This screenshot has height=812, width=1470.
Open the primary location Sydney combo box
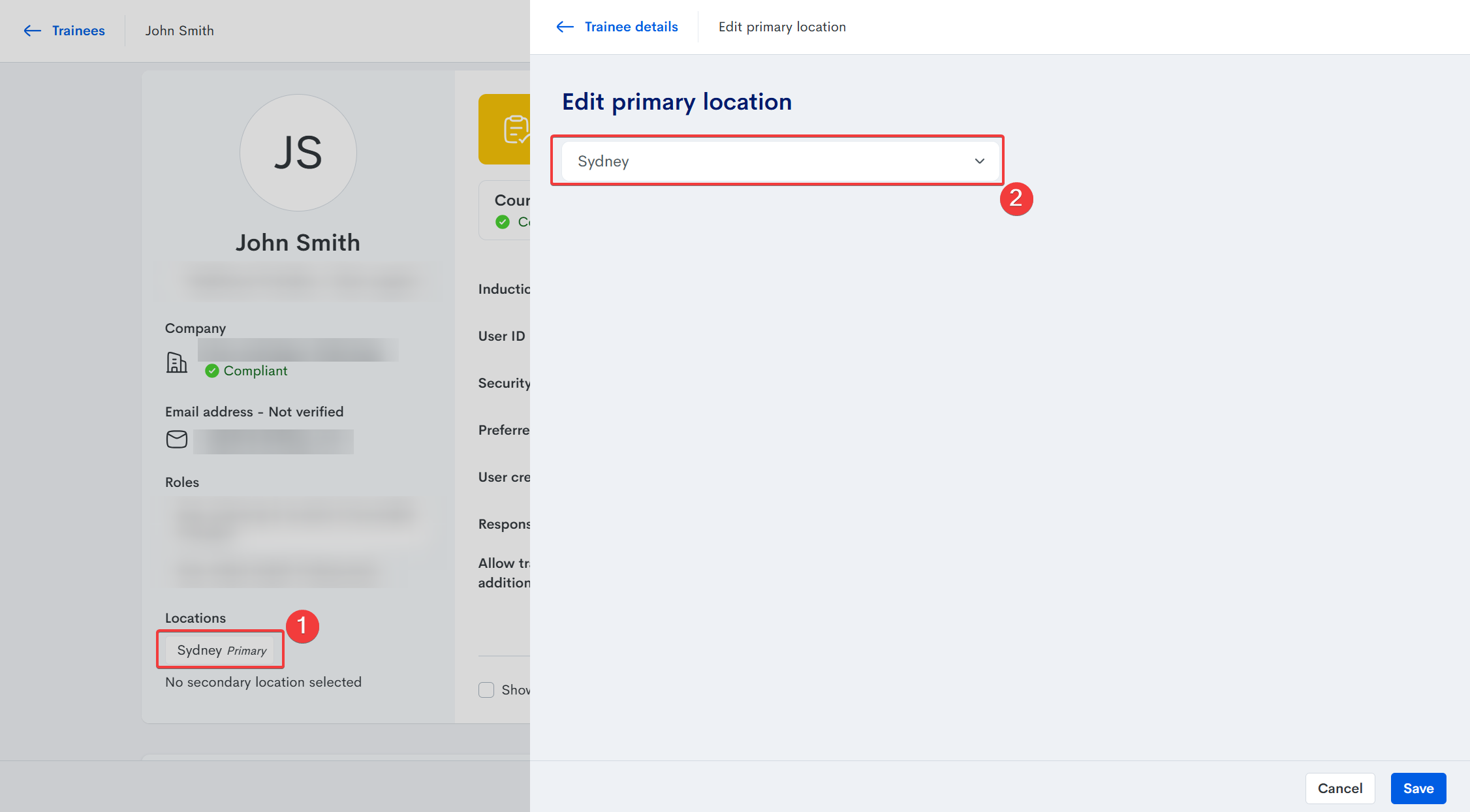click(770, 161)
